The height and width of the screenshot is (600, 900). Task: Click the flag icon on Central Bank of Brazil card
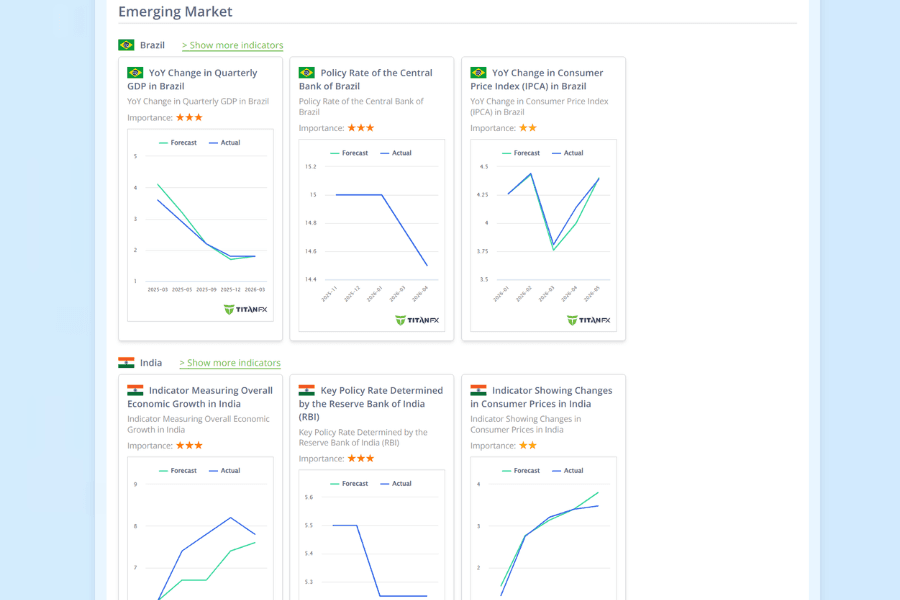click(x=307, y=73)
